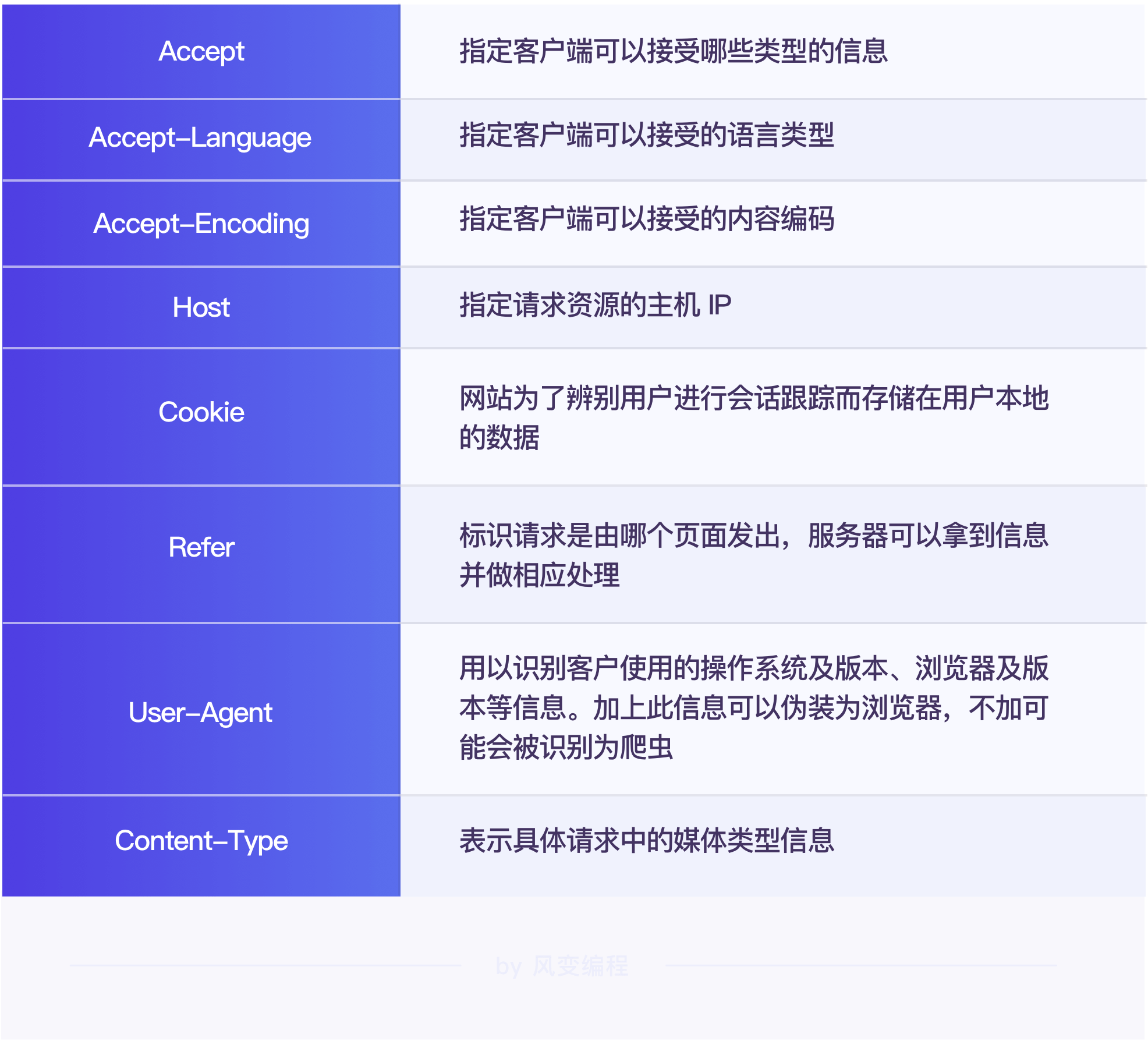Select the Refer header cell
Image resolution: width=1148 pixels, height=1041 pixels.
201,547
